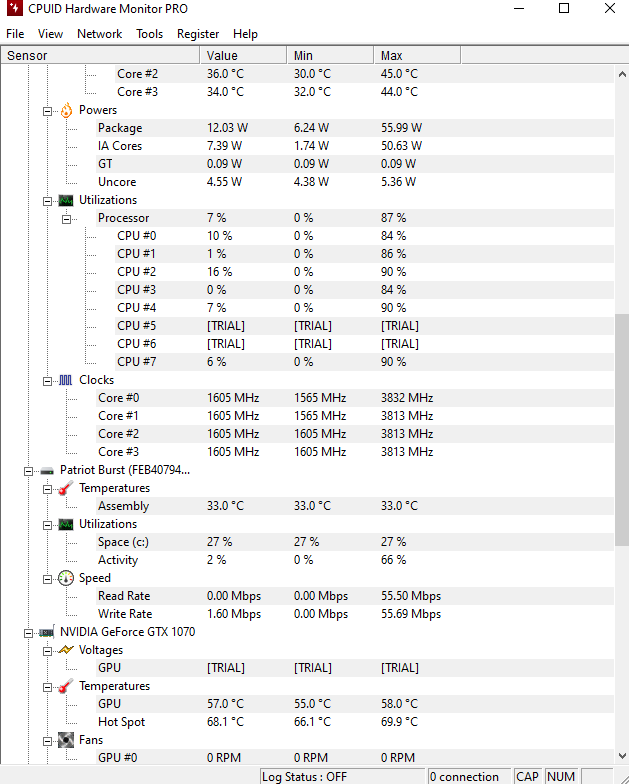Click the Clocks waveform icon
629x784 pixels.
(x=66, y=380)
